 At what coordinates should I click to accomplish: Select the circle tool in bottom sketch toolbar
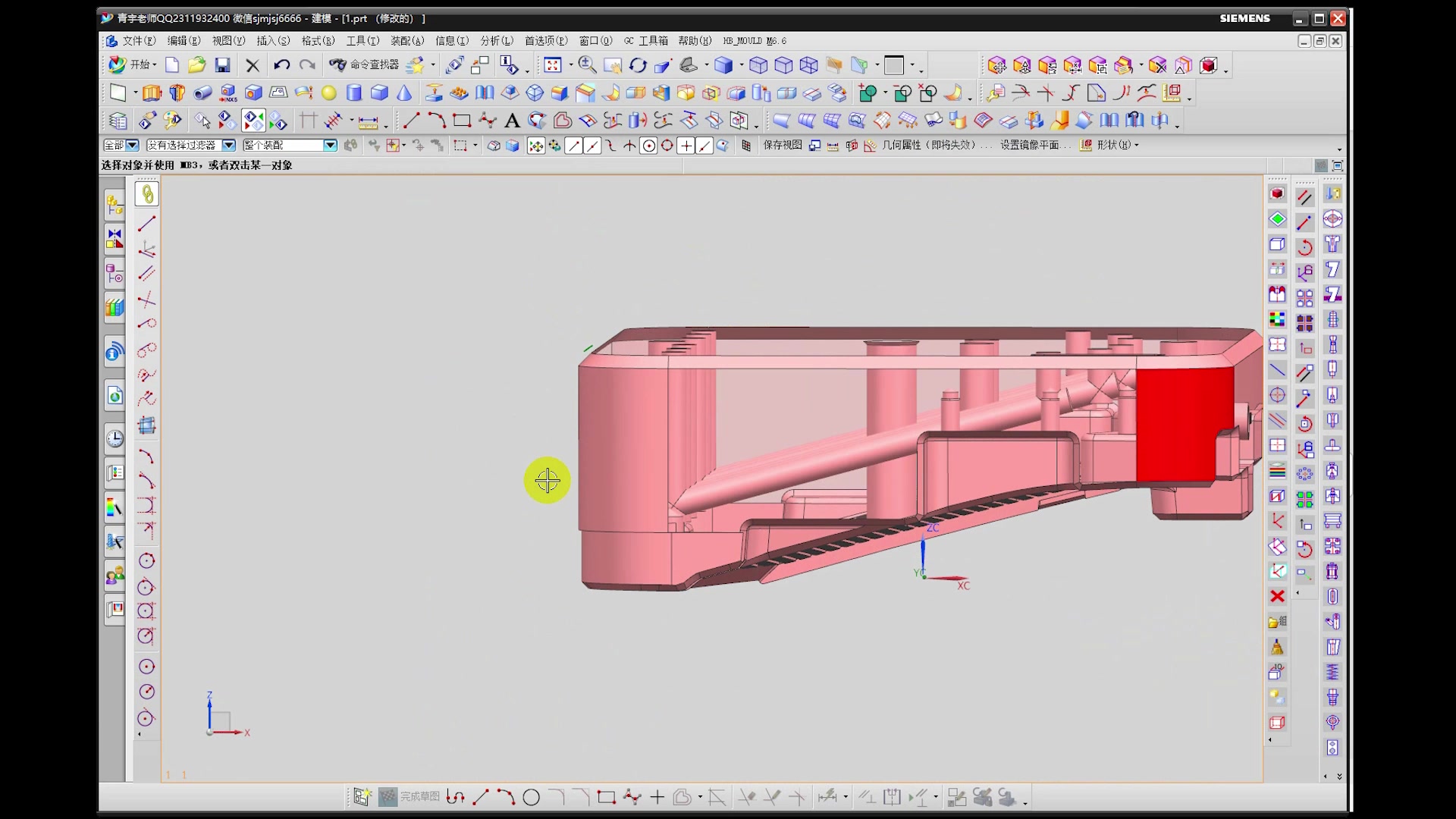[531, 797]
